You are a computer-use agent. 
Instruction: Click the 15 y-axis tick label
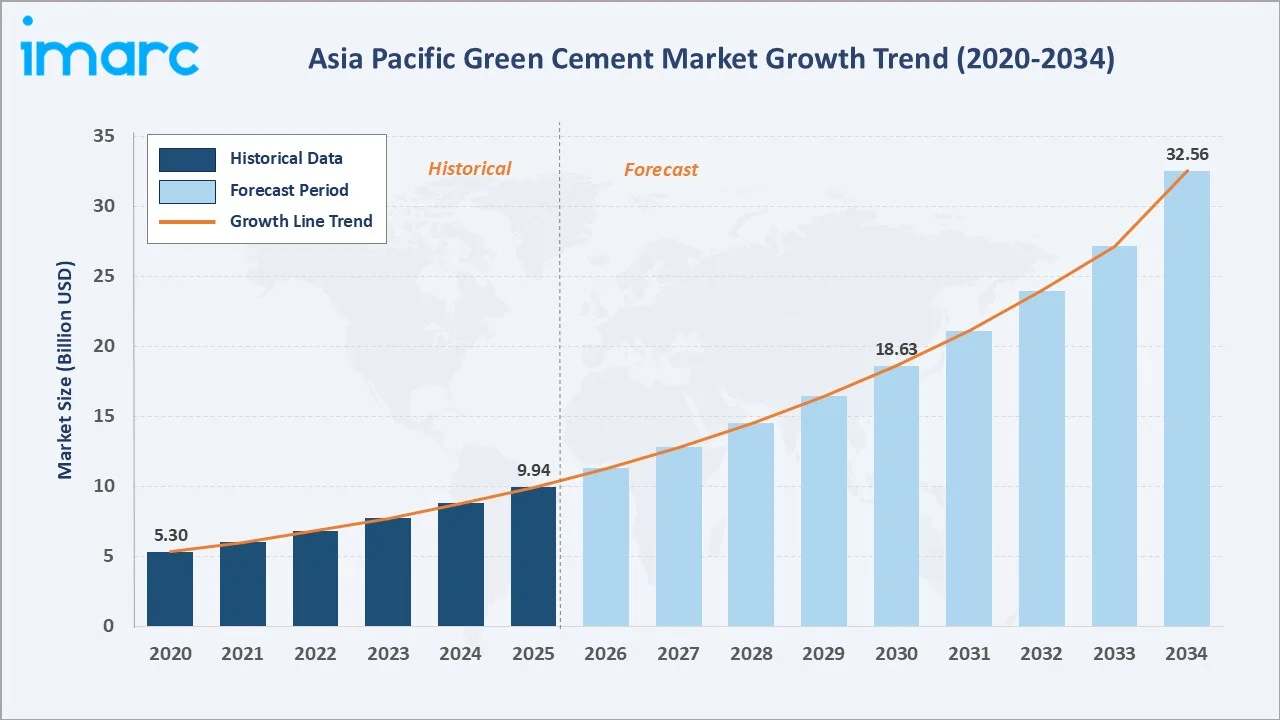click(x=104, y=416)
